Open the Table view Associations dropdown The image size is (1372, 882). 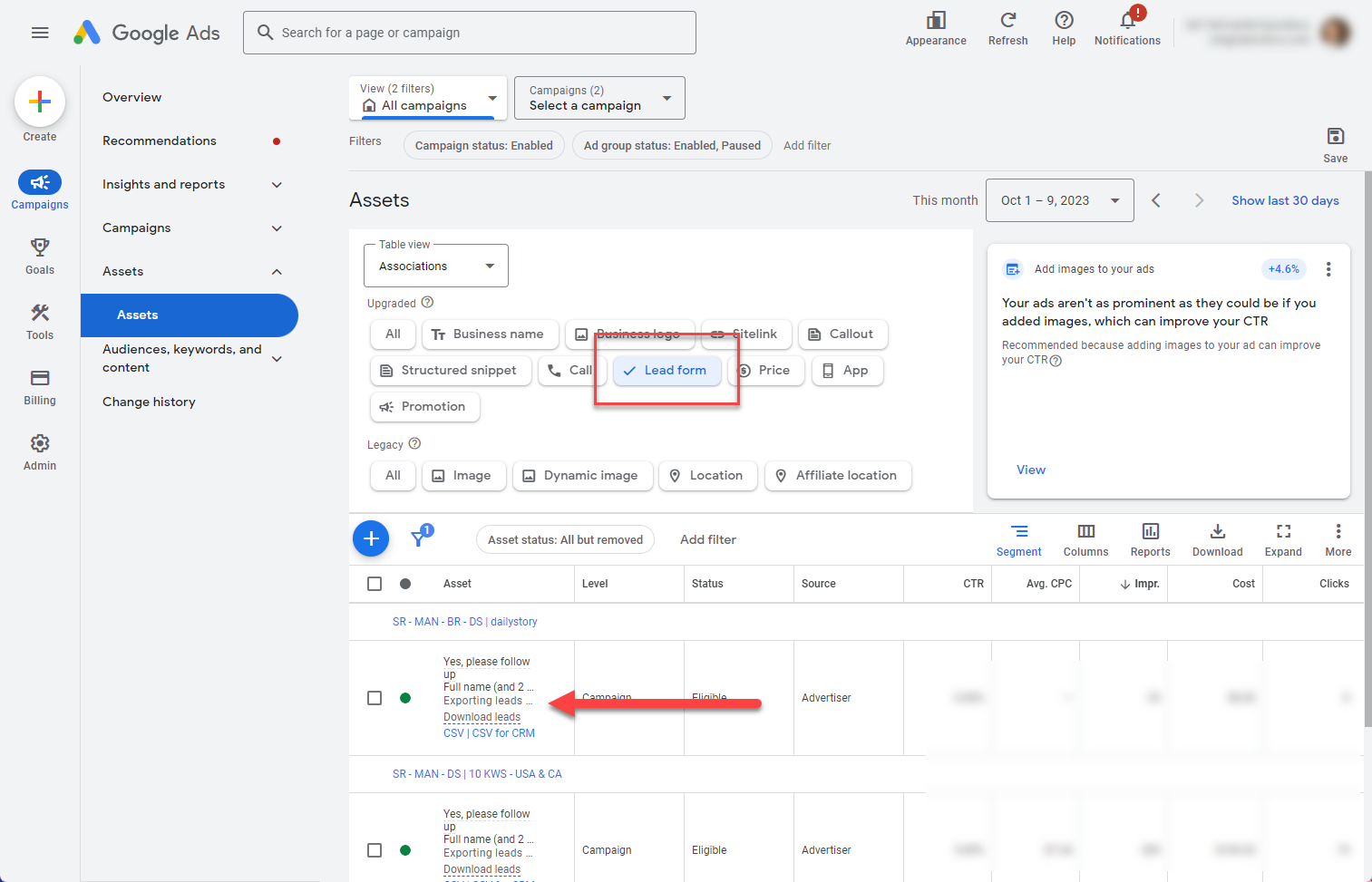436,266
